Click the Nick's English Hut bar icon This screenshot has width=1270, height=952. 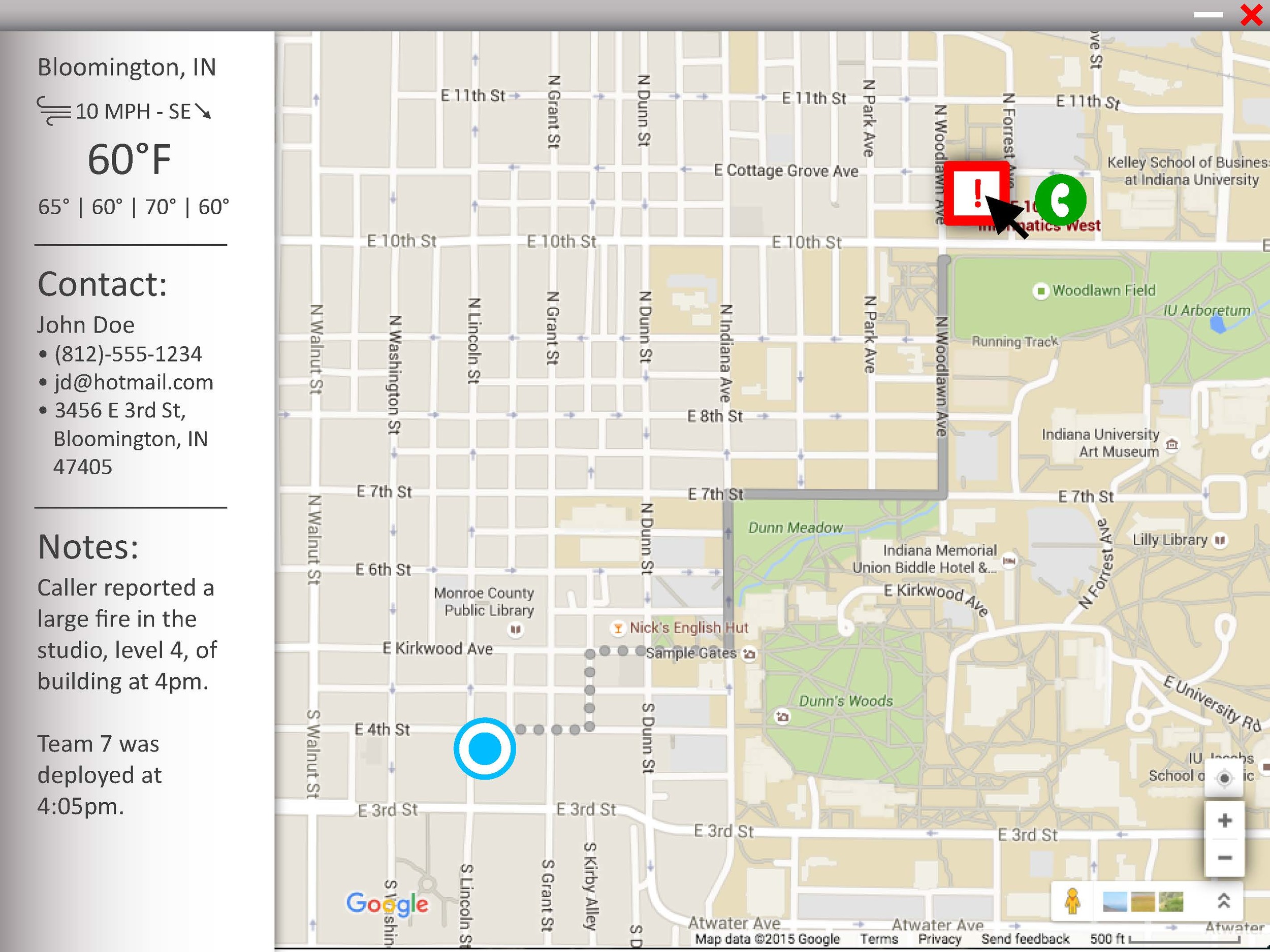pos(618,628)
